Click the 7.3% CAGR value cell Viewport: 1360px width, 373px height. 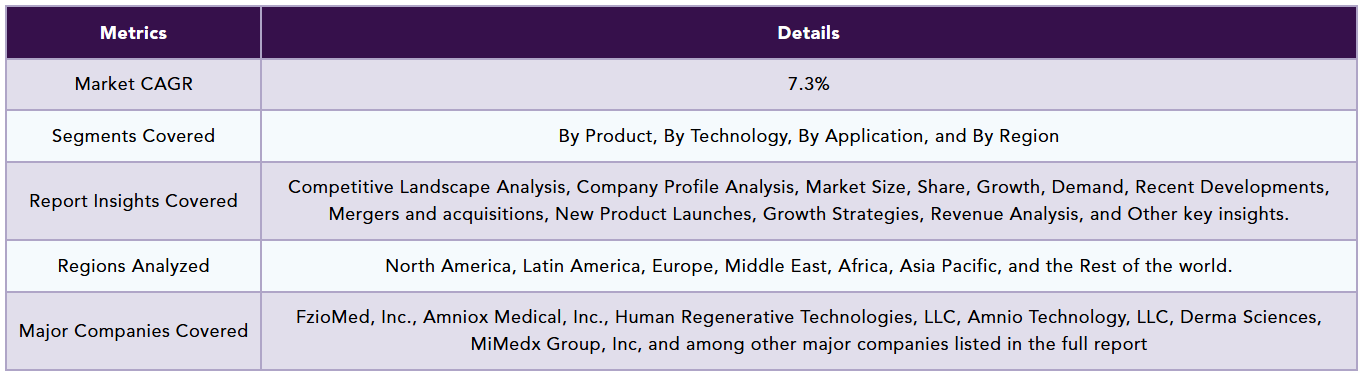(808, 84)
